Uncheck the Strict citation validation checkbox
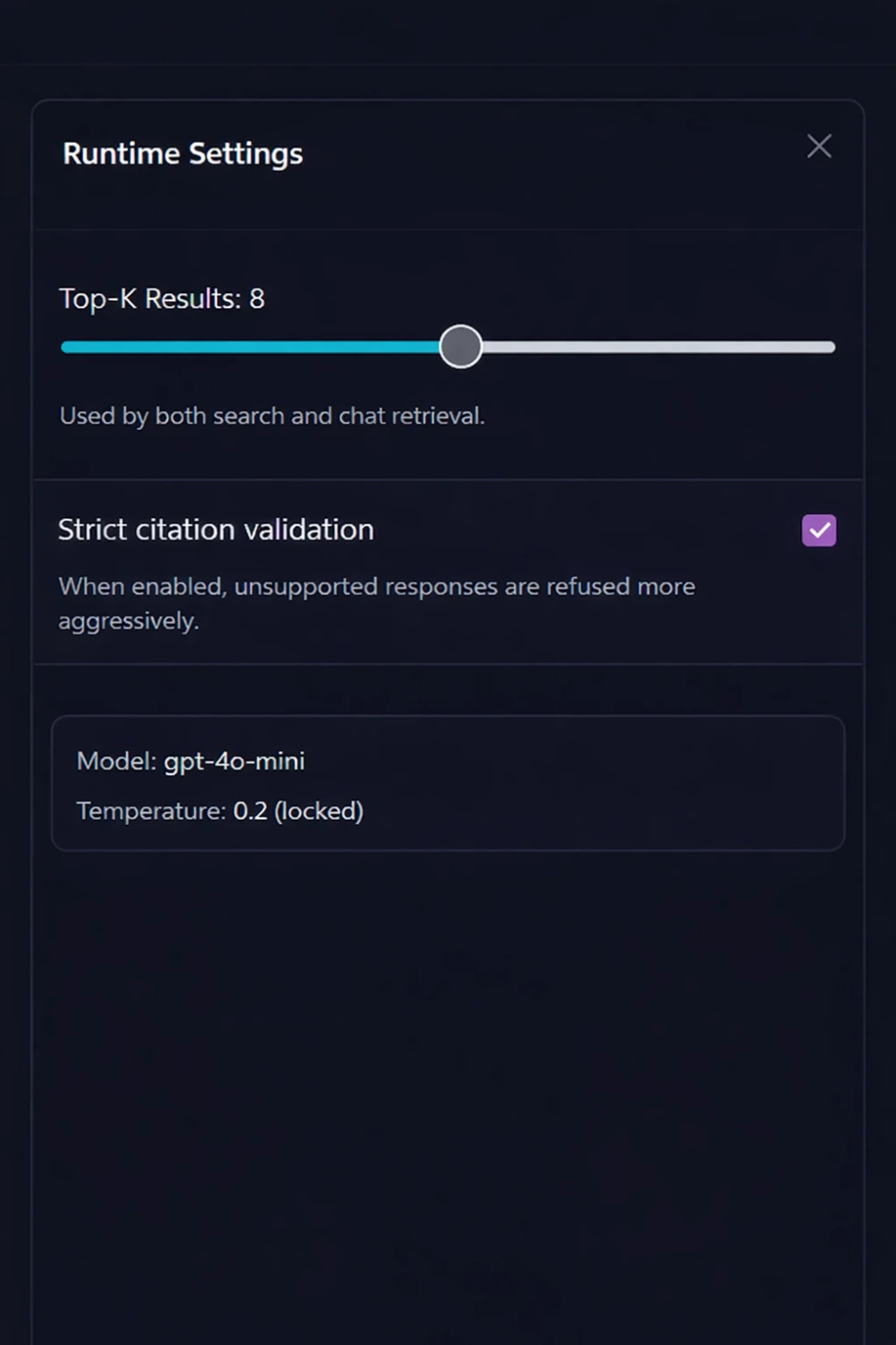This screenshot has height=1345, width=896. point(818,530)
